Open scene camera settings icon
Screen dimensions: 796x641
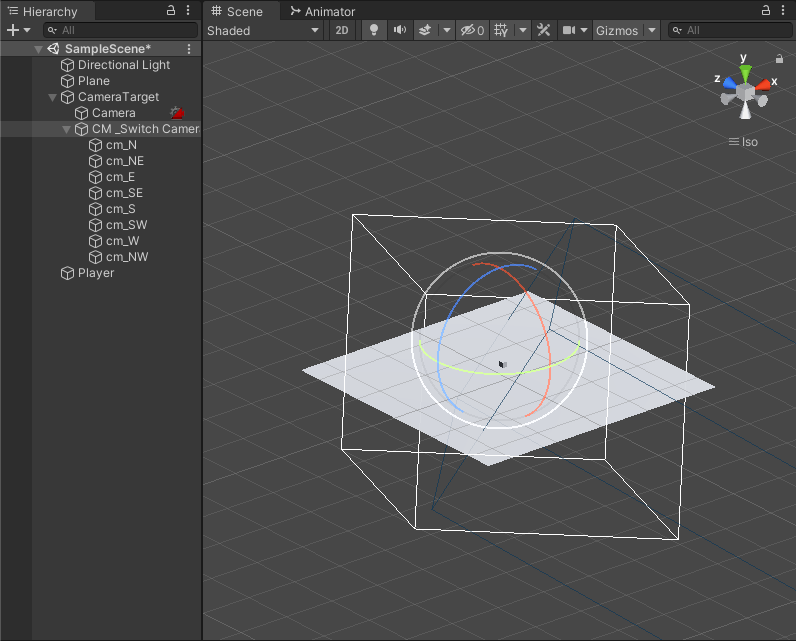(x=569, y=30)
